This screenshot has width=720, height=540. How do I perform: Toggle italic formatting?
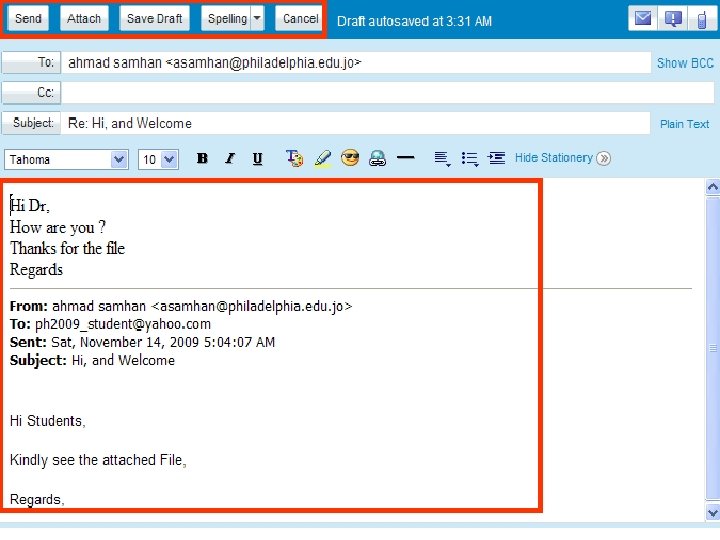pos(230,158)
